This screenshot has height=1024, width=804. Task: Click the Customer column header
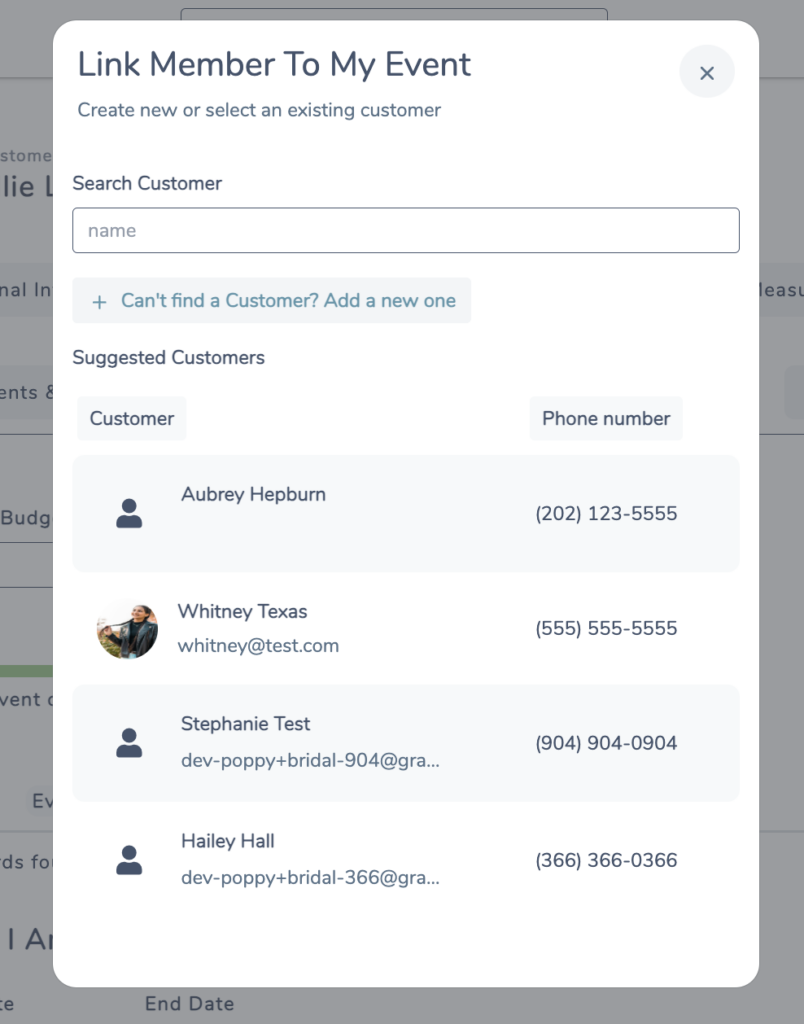pos(132,418)
